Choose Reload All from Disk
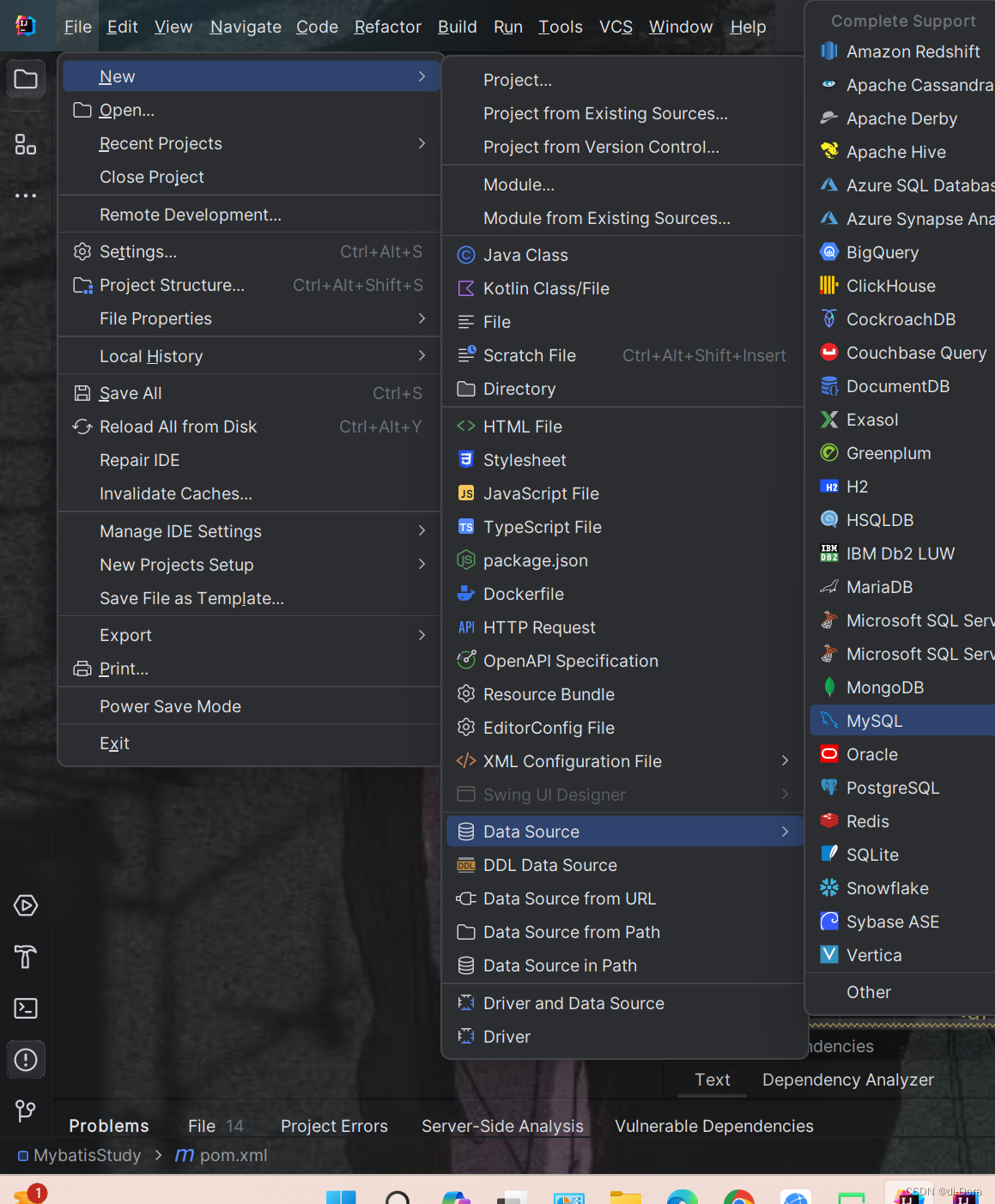The width and height of the screenshot is (995, 1204). [x=250, y=427]
